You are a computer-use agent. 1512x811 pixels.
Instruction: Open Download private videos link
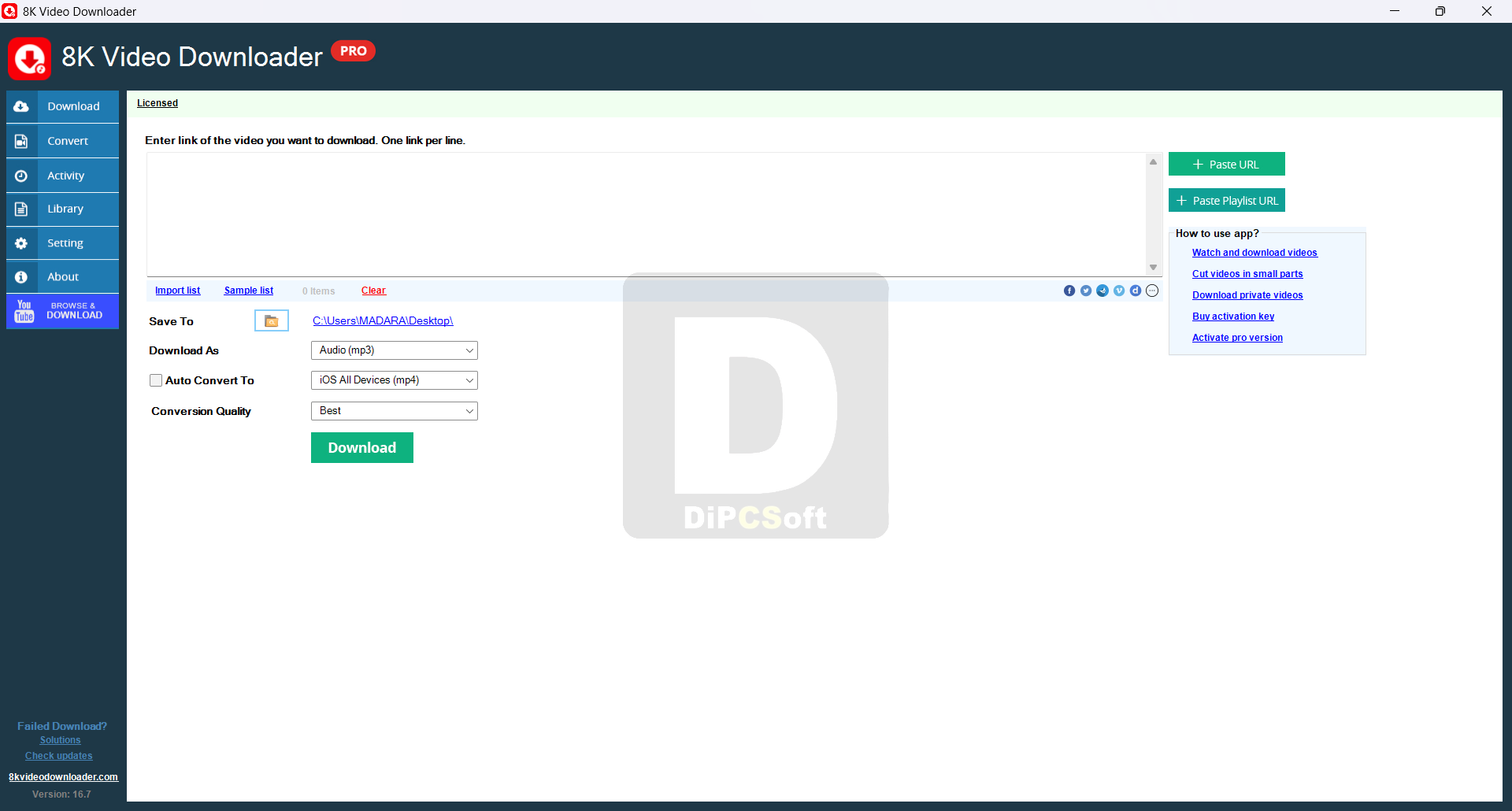(1247, 295)
